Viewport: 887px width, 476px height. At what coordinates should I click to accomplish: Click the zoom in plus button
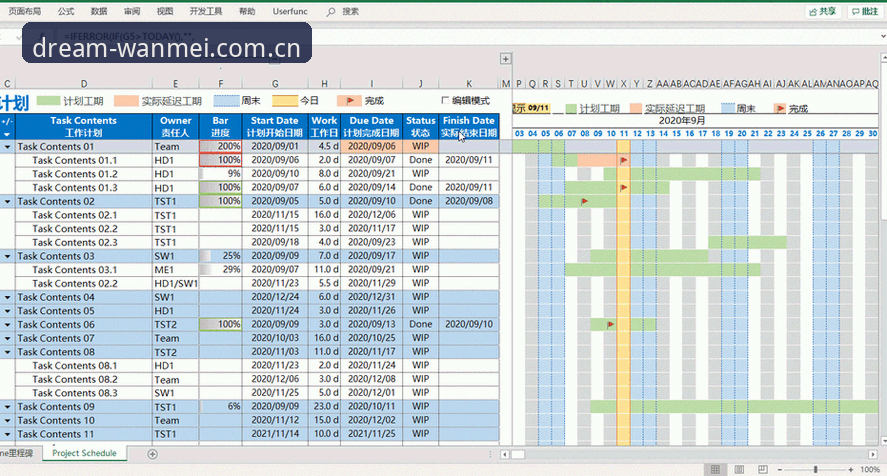850,469
